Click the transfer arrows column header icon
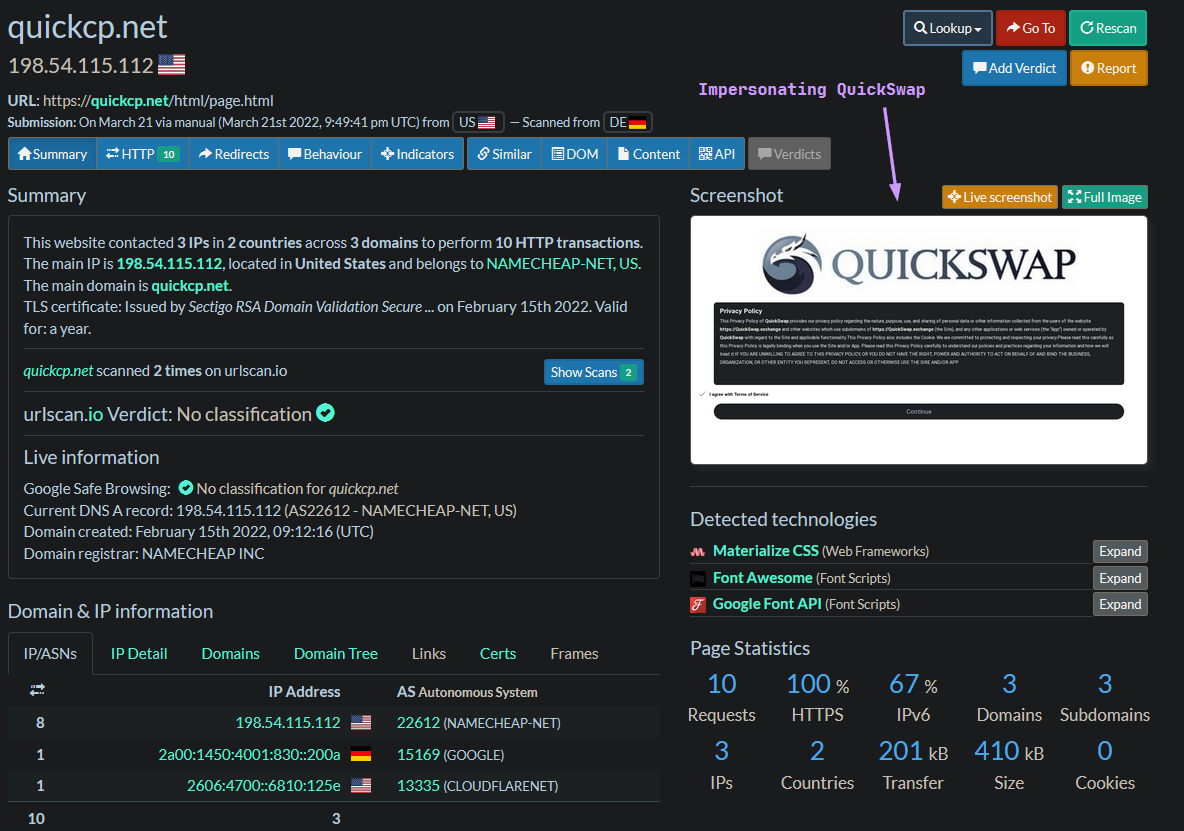 point(37,689)
